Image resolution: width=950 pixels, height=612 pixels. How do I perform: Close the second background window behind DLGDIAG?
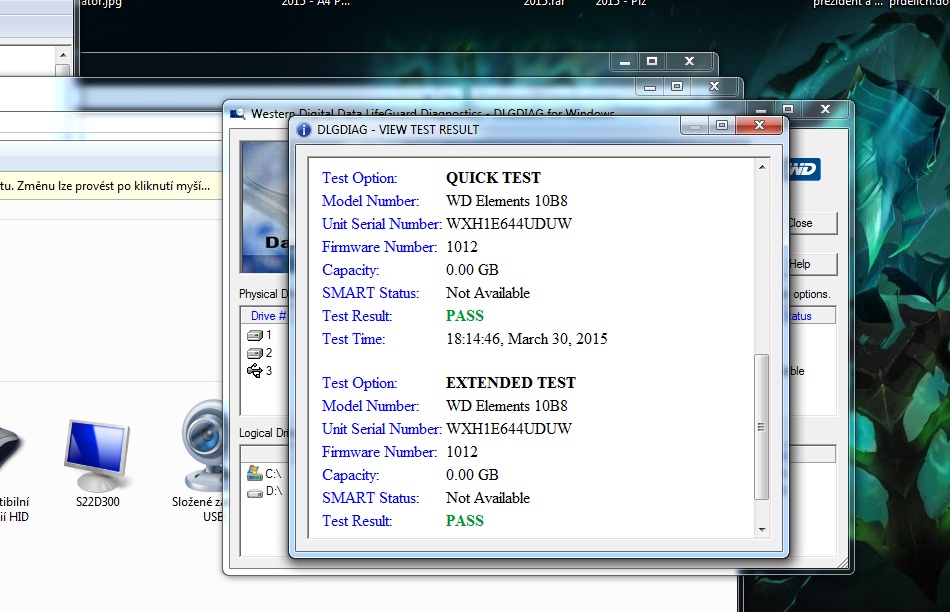[714, 86]
